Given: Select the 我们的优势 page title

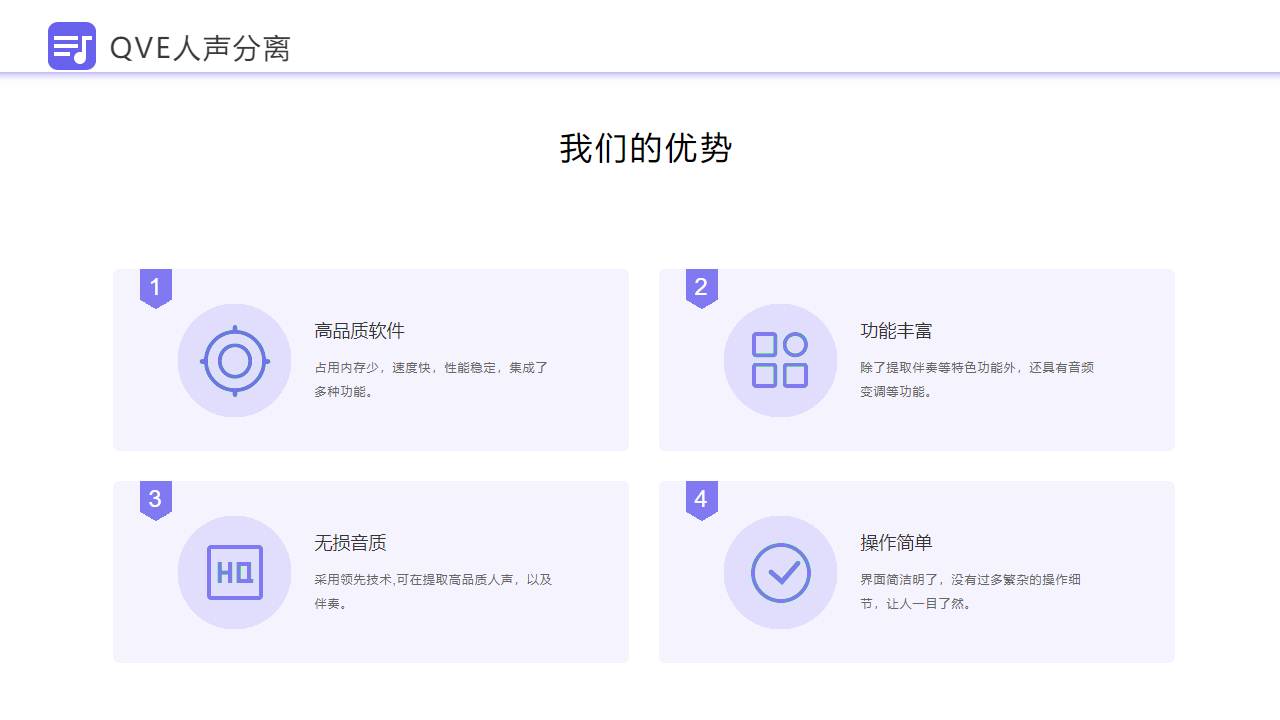Looking at the screenshot, I should [646, 147].
